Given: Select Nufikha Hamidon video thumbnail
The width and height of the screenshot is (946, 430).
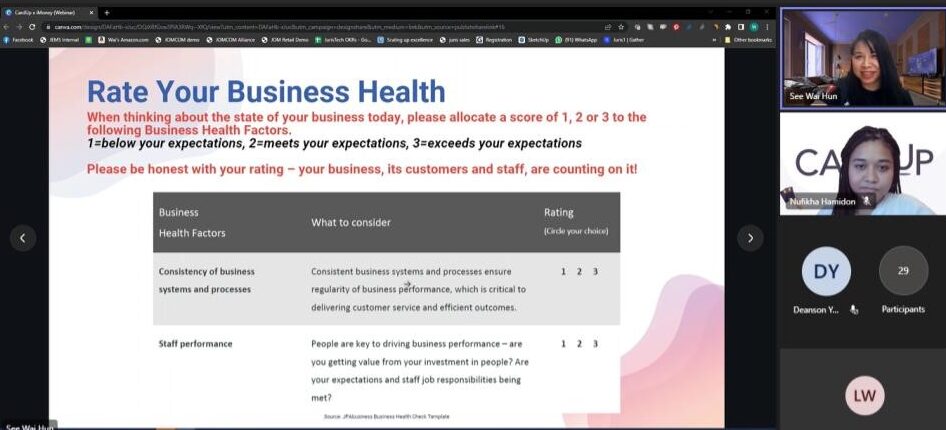Looking at the screenshot, I should [x=862, y=163].
